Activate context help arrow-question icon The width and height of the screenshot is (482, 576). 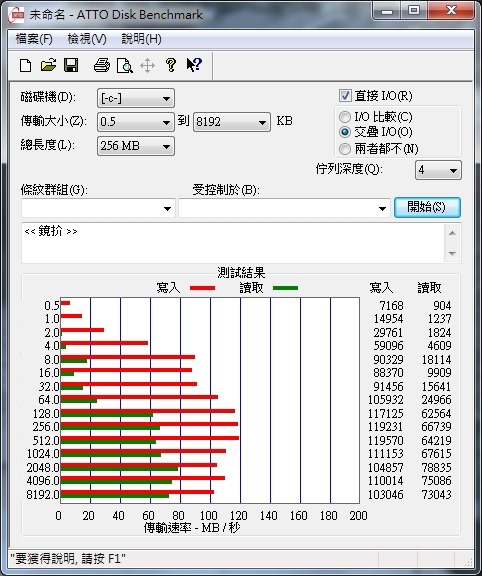pos(194,65)
